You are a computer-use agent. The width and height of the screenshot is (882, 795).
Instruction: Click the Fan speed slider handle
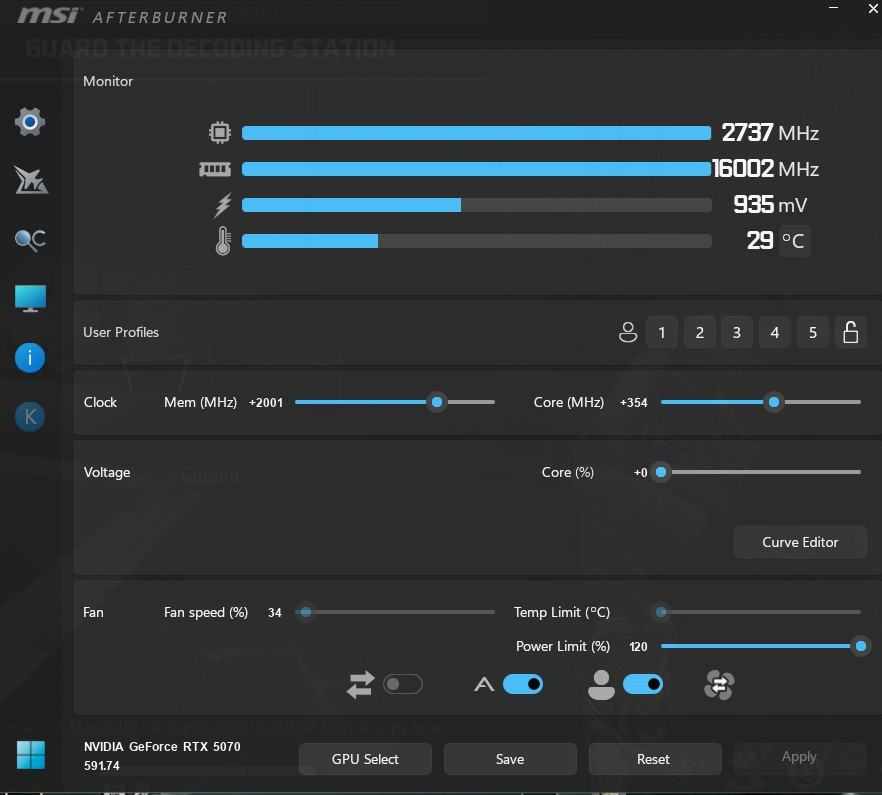click(x=306, y=612)
